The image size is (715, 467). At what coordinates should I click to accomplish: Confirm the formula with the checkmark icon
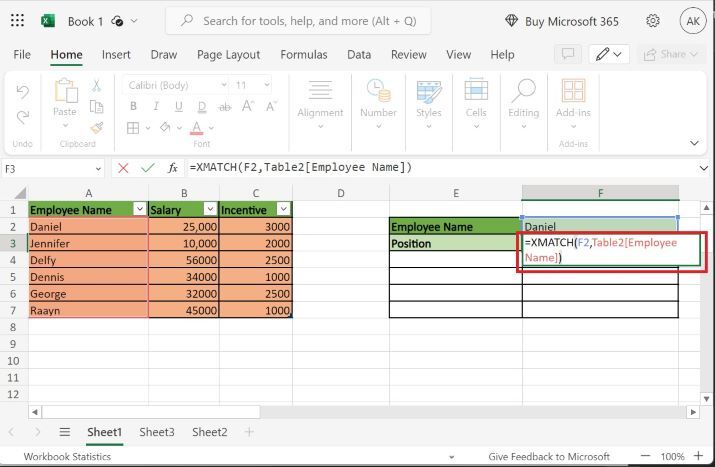[x=147, y=168]
